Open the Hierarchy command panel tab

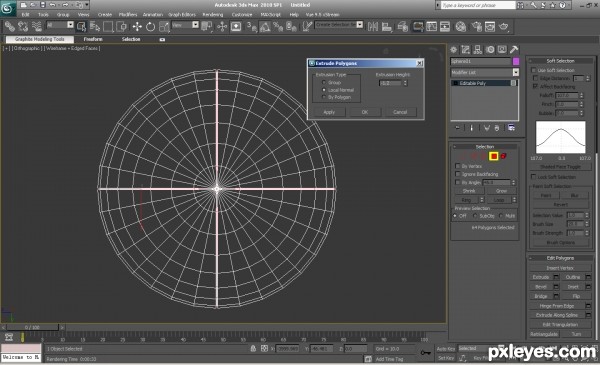[478, 50]
